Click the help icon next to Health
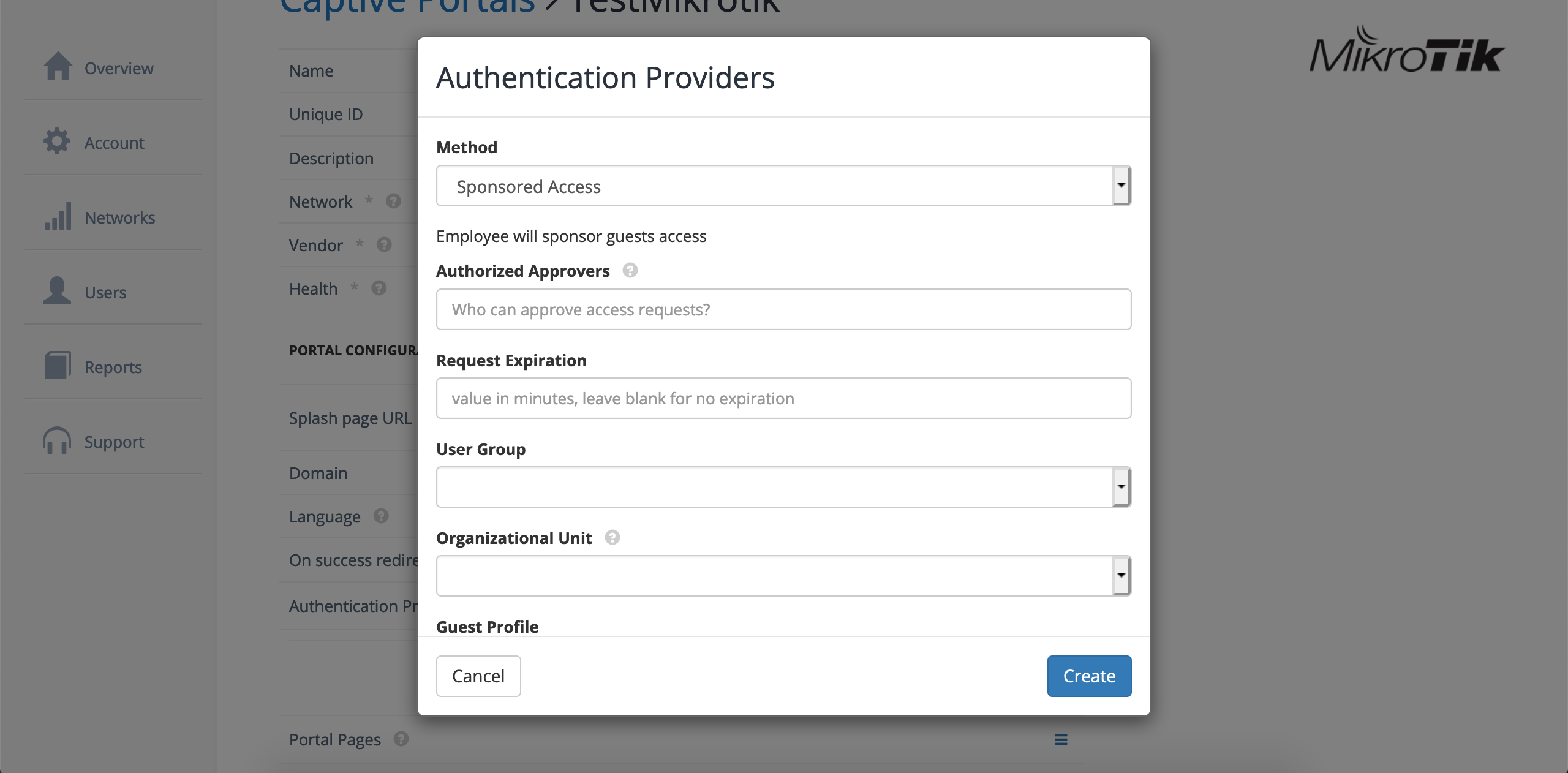Screen dimensions: 1568x773 [x=378, y=288]
